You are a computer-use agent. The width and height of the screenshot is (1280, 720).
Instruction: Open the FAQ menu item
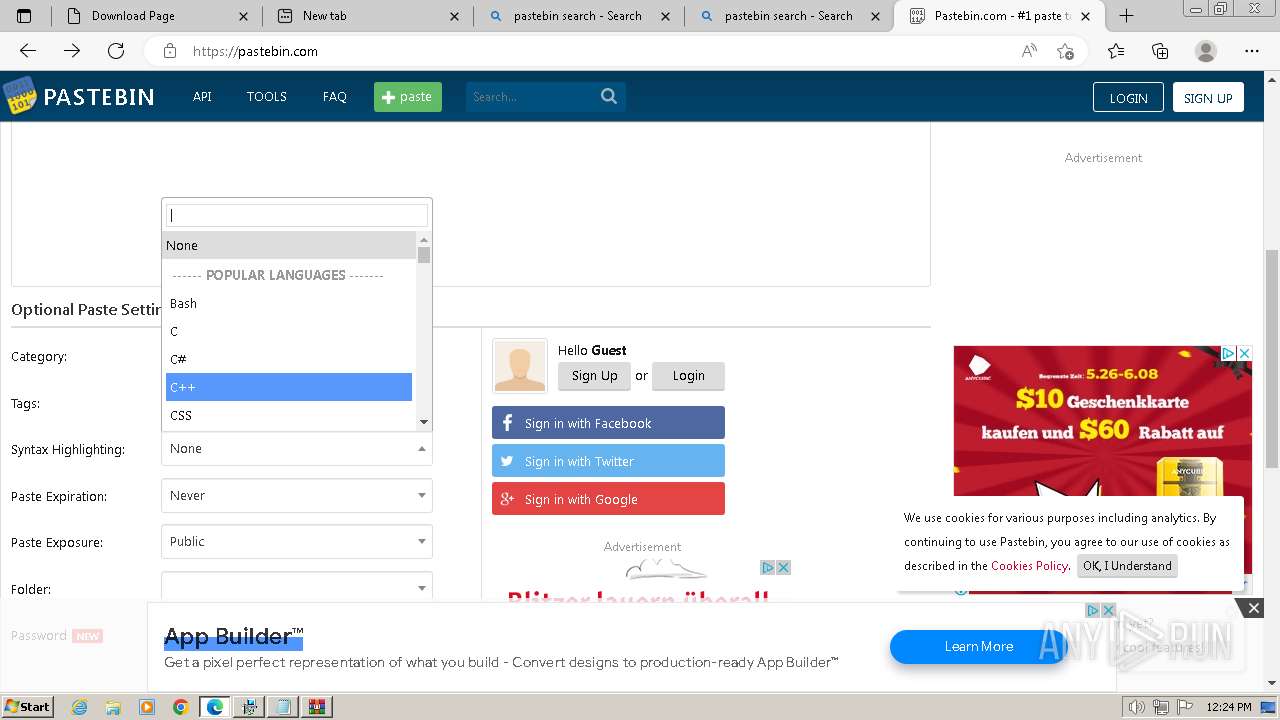tap(334, 96)
